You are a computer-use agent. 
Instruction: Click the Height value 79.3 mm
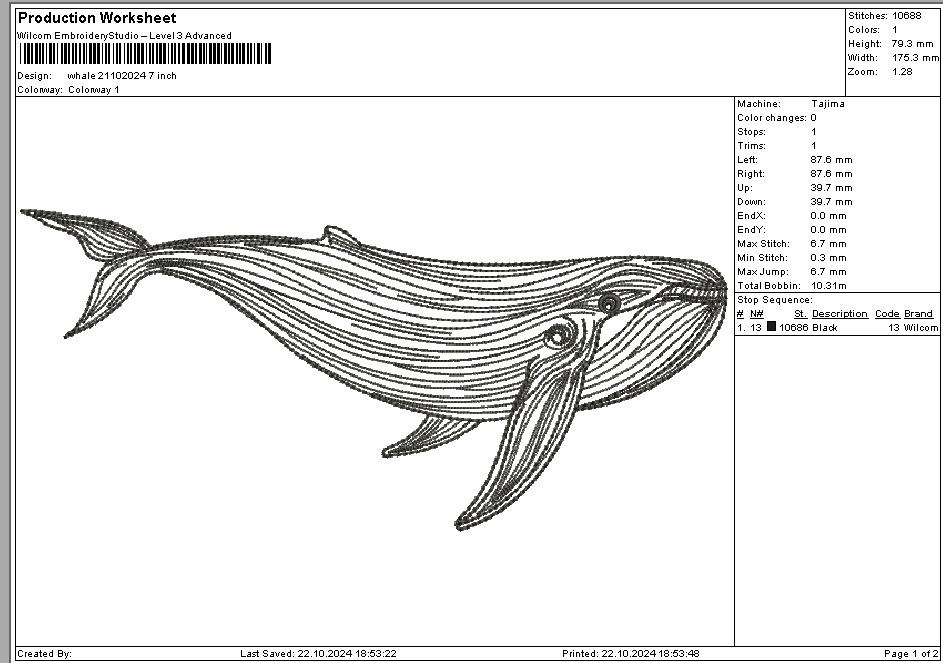912,44
